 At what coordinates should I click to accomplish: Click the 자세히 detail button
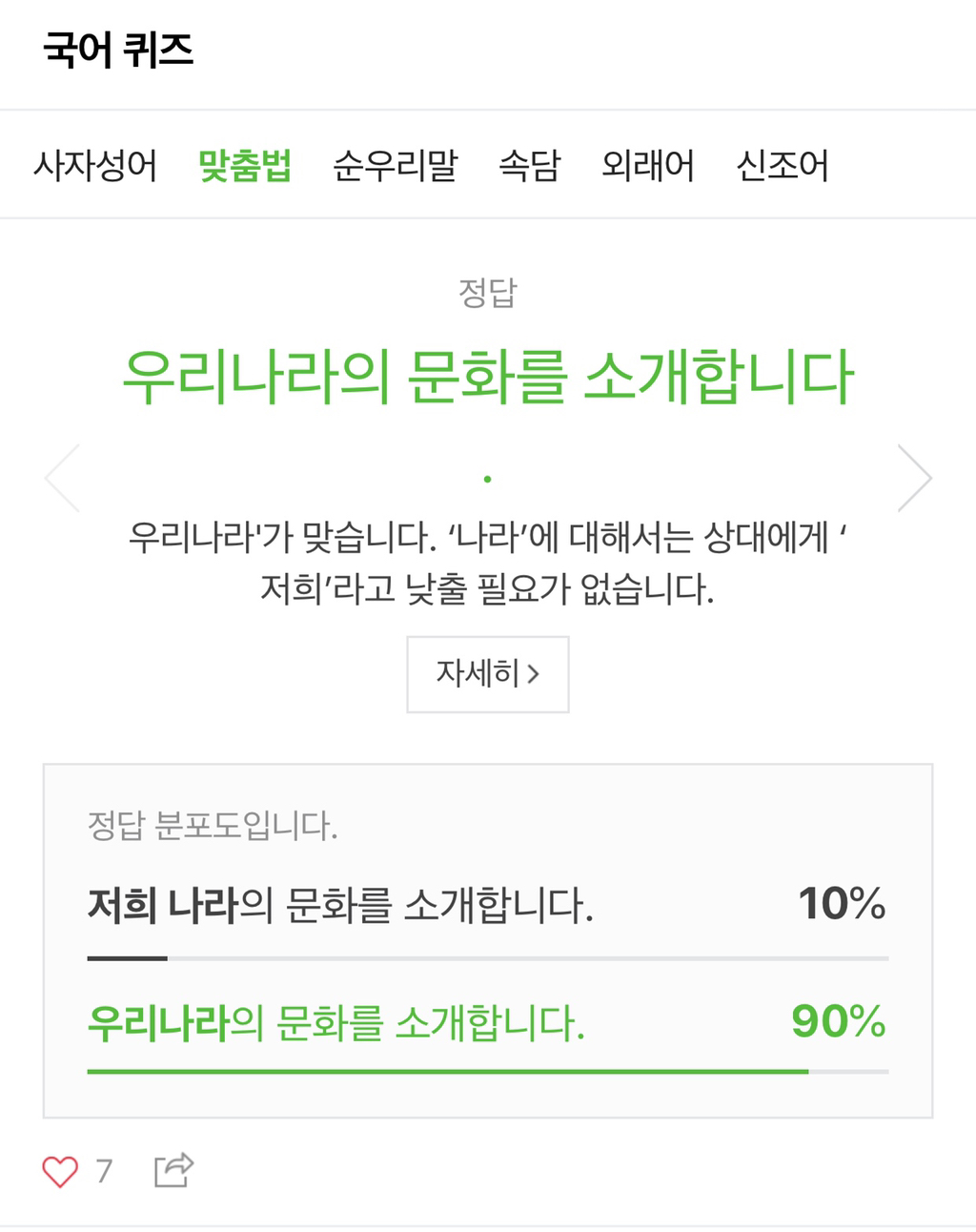click(x=487, y=674)
